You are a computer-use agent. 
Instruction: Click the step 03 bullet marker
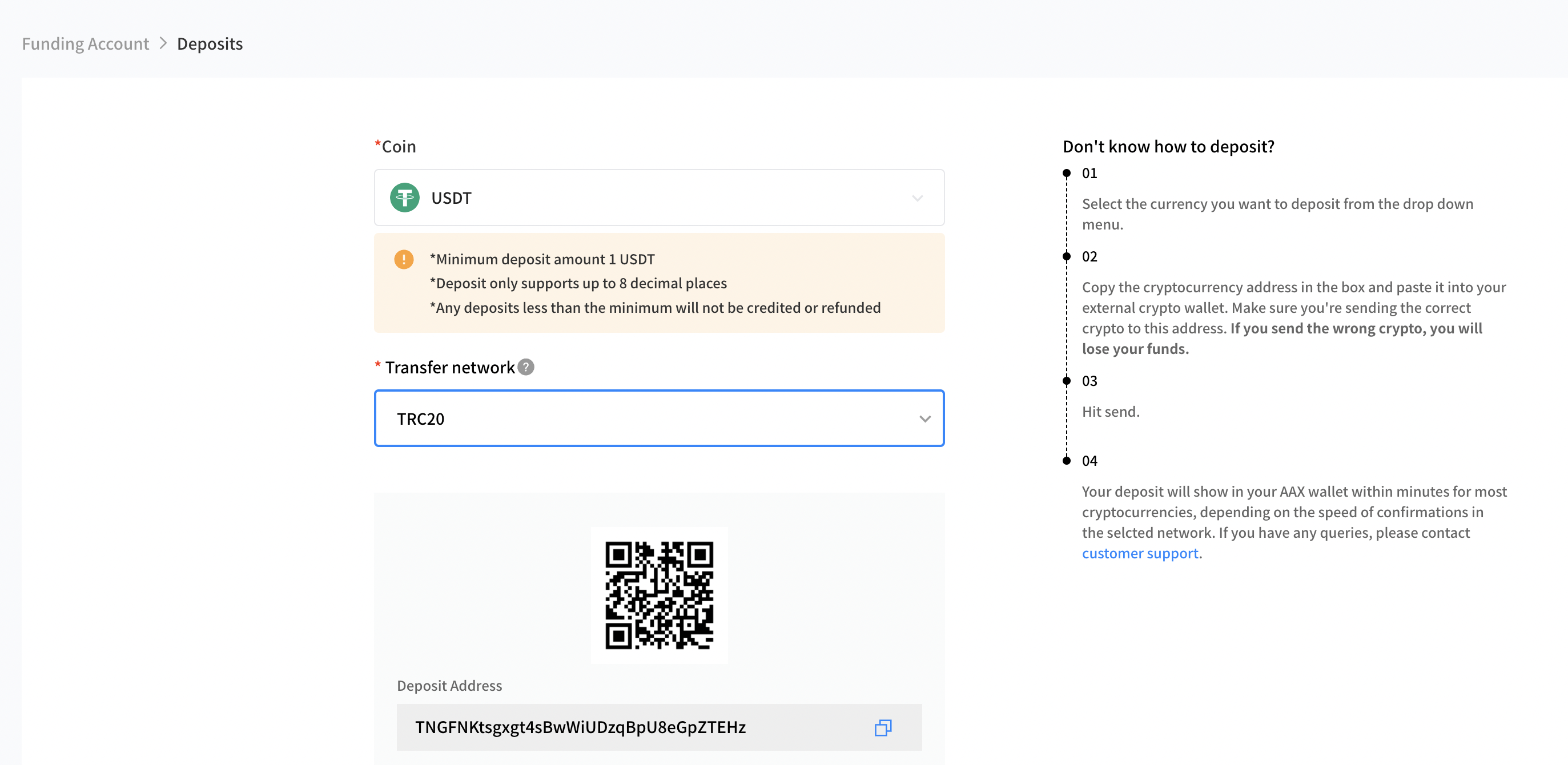tap(1067, 381)
